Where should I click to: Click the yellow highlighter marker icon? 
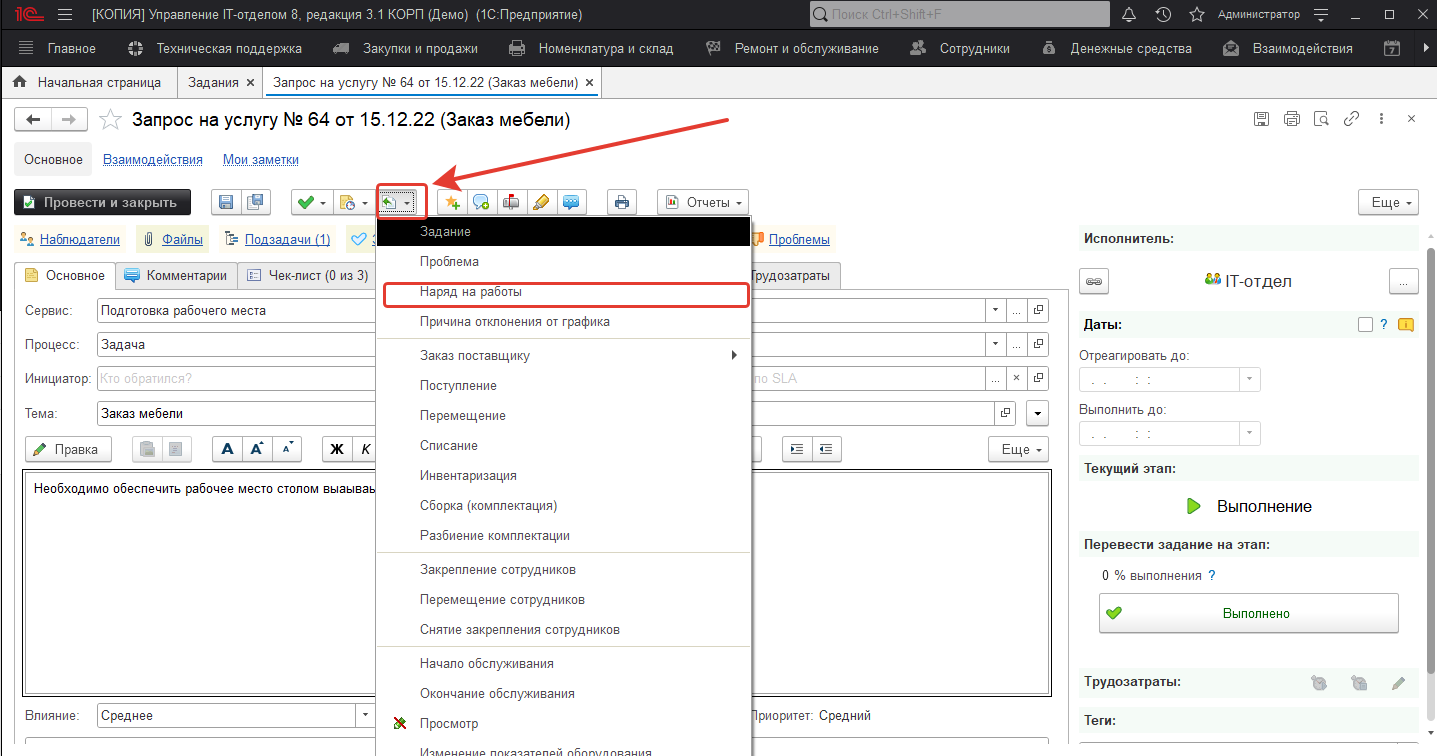point(541,203)
